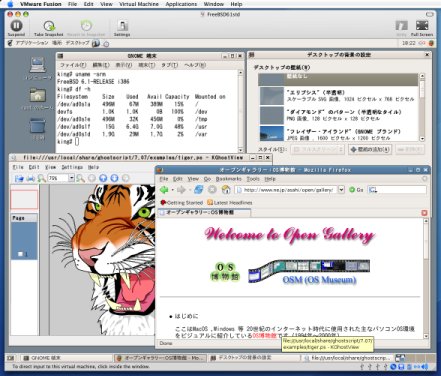Screen dimensions: 441x376
Task: Open KGhostView zoom percentage dropdown
Action: pos(71,178)
